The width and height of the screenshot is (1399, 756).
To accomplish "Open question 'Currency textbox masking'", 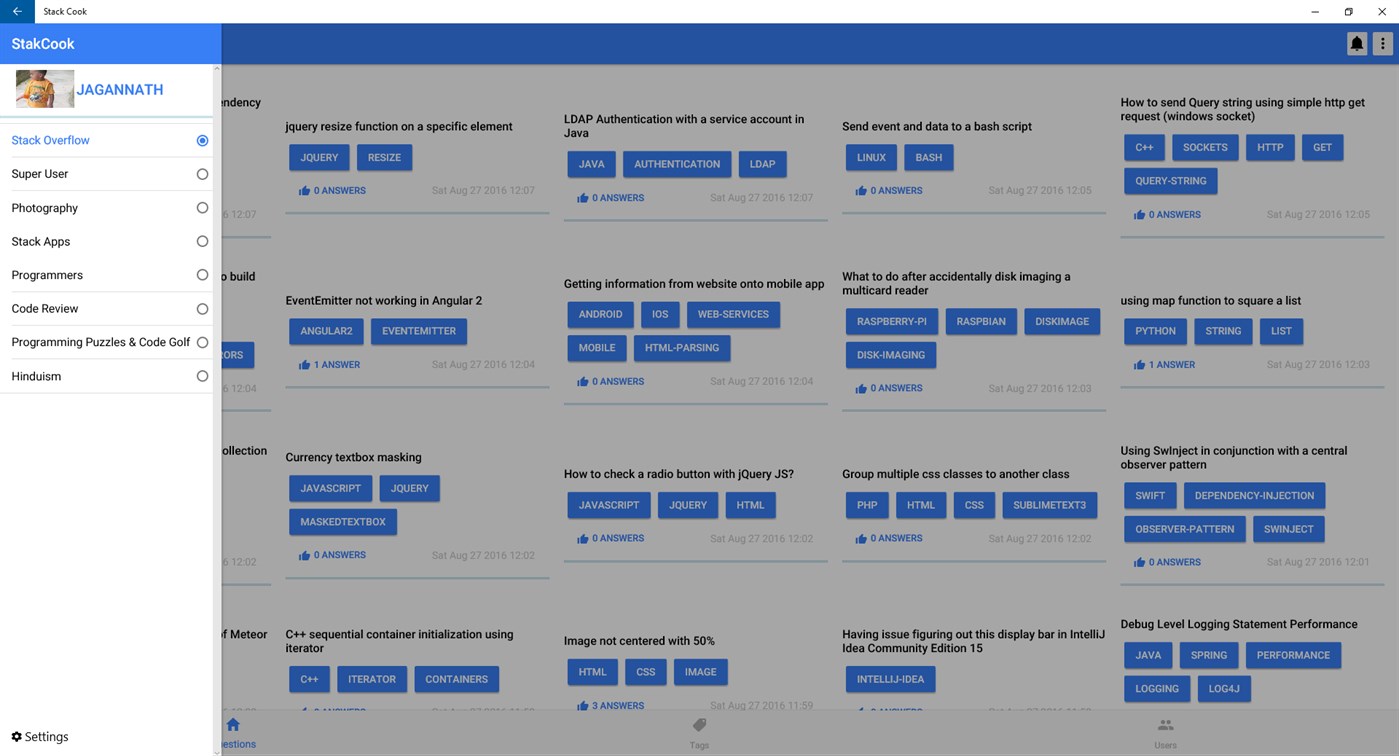I will click(354, 458).
